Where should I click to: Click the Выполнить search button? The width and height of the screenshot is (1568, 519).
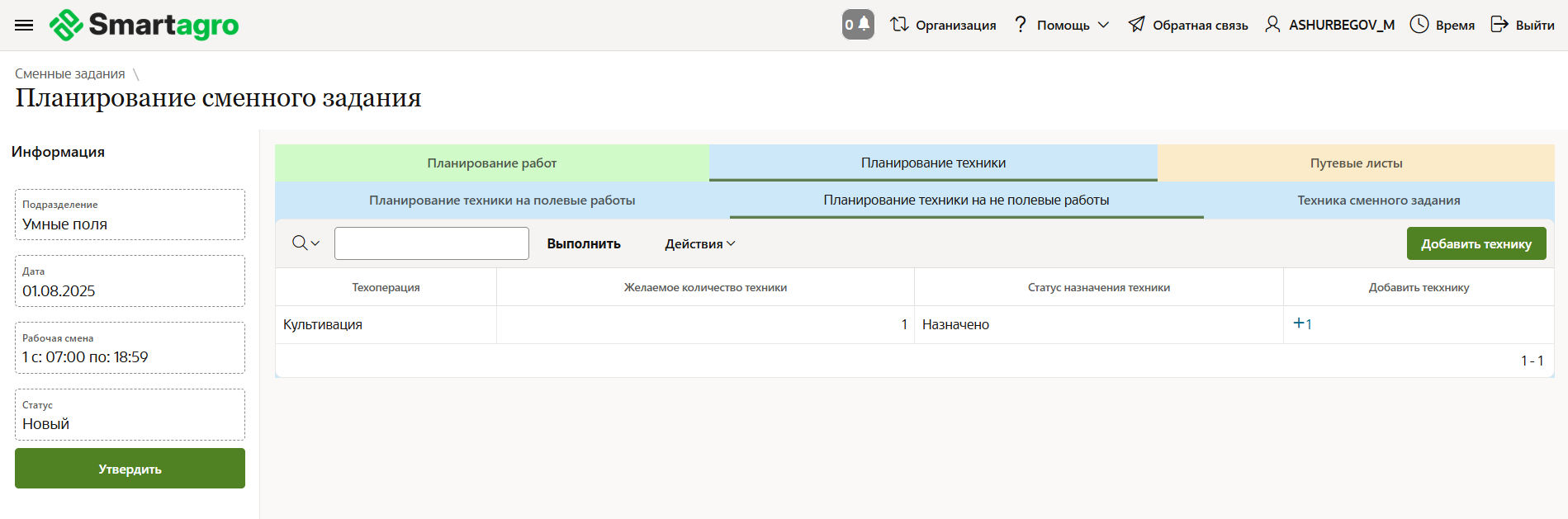(584, 243)
